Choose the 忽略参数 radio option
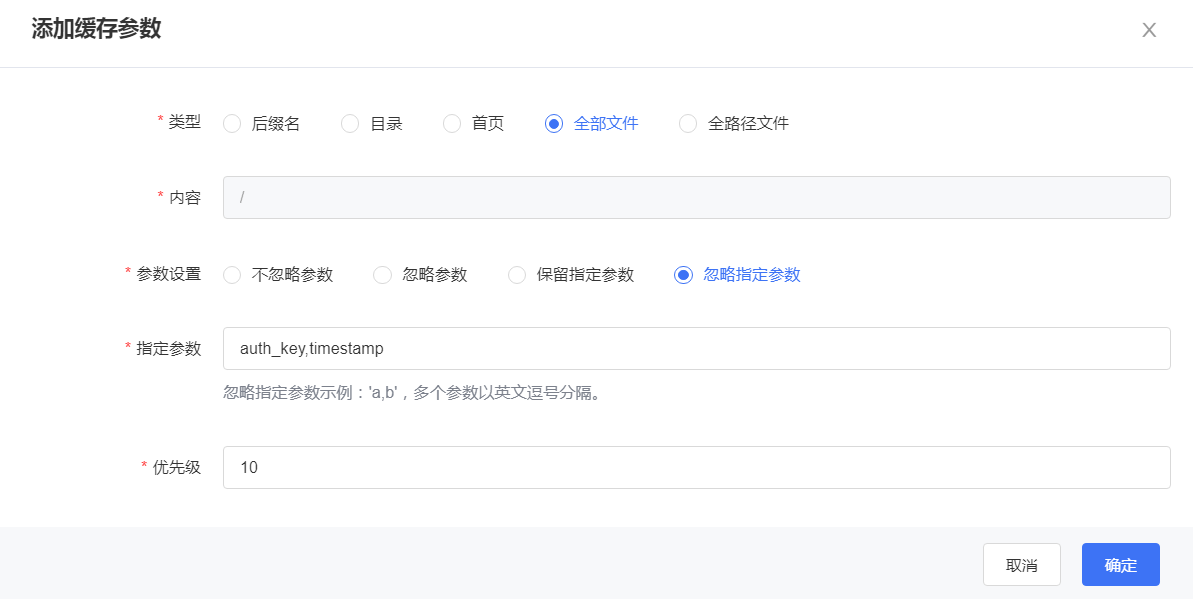Screen dimensions: 1193x599 [x=382, y=275]
